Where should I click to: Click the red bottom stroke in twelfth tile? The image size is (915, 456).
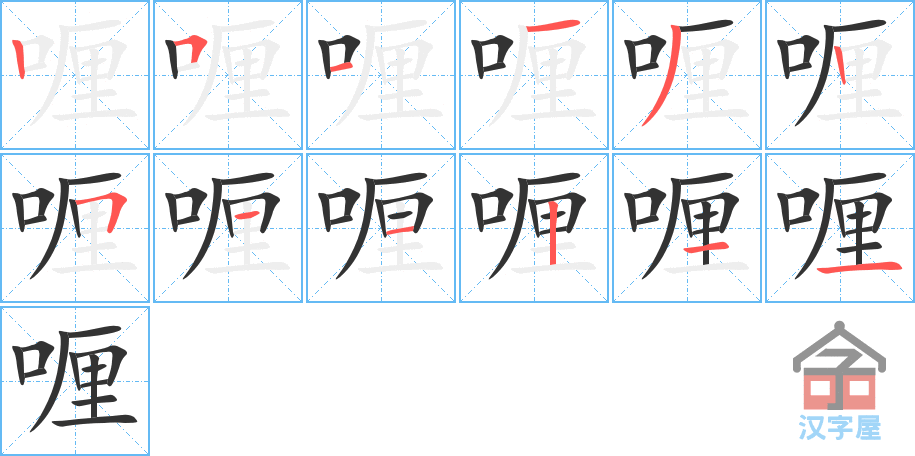[x=857, y=267]
